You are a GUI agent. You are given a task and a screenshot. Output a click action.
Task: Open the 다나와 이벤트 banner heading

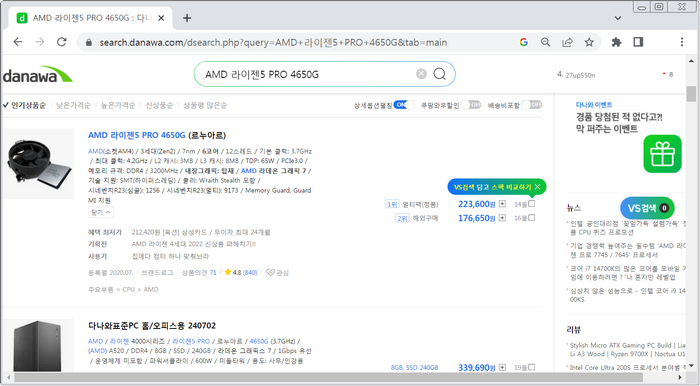[594, 105]
